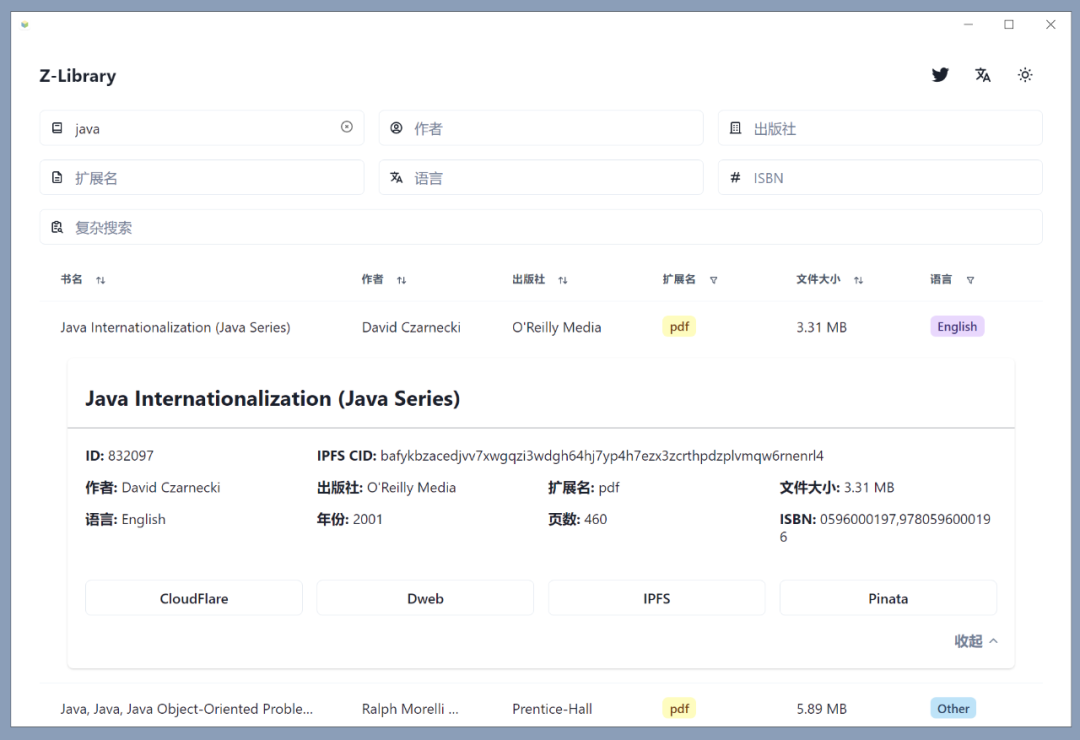Image resolution: width=1080 pixels, height=740 pixels.
Task: Focus the complex search field
Action: point(550,227)
